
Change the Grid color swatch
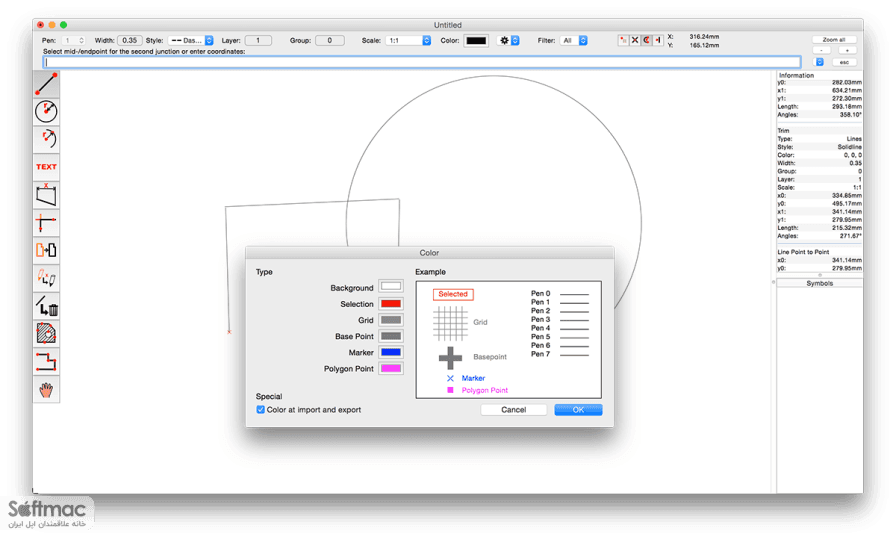pos(391,320)
